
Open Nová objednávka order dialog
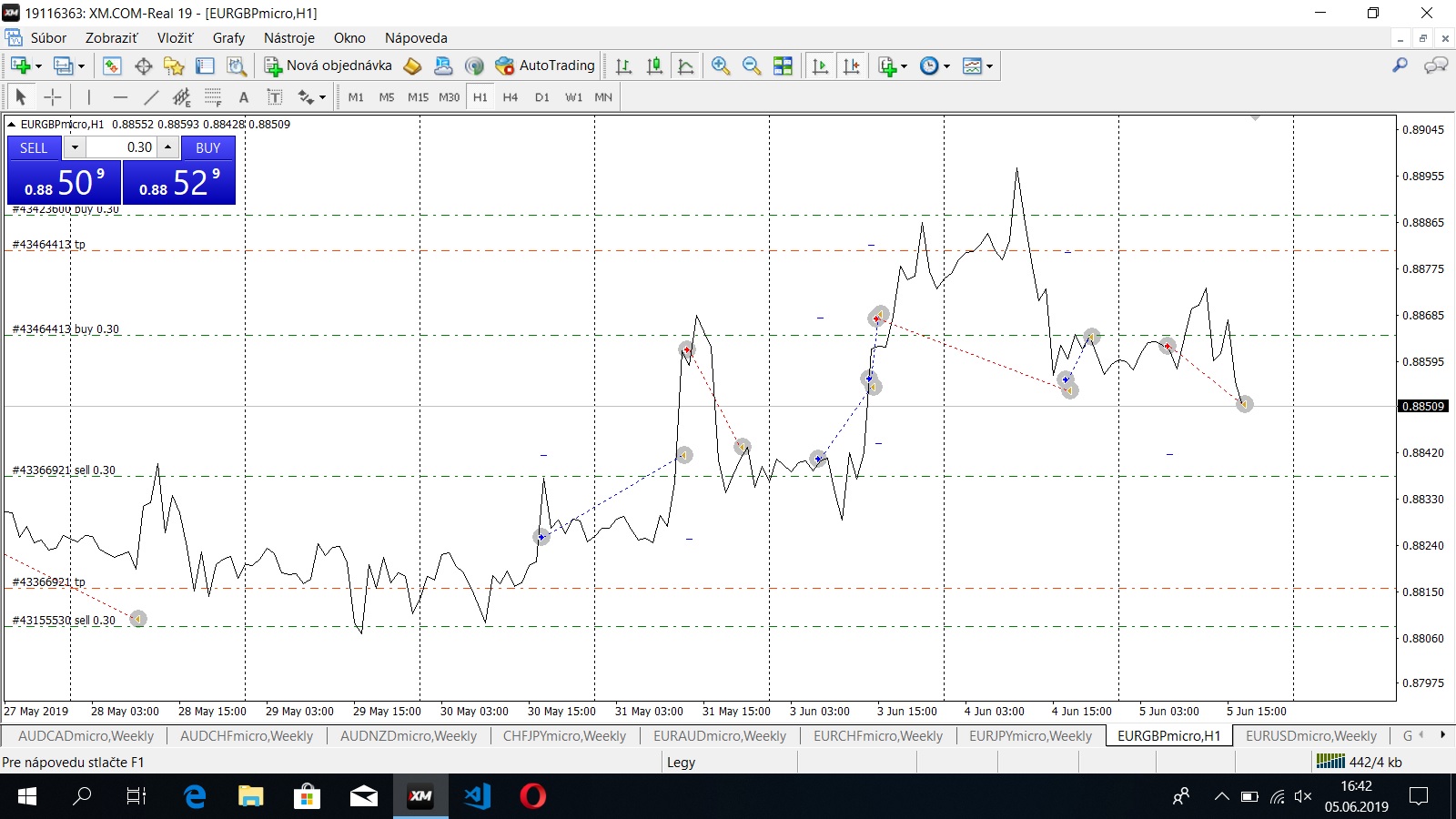point(329,66)
